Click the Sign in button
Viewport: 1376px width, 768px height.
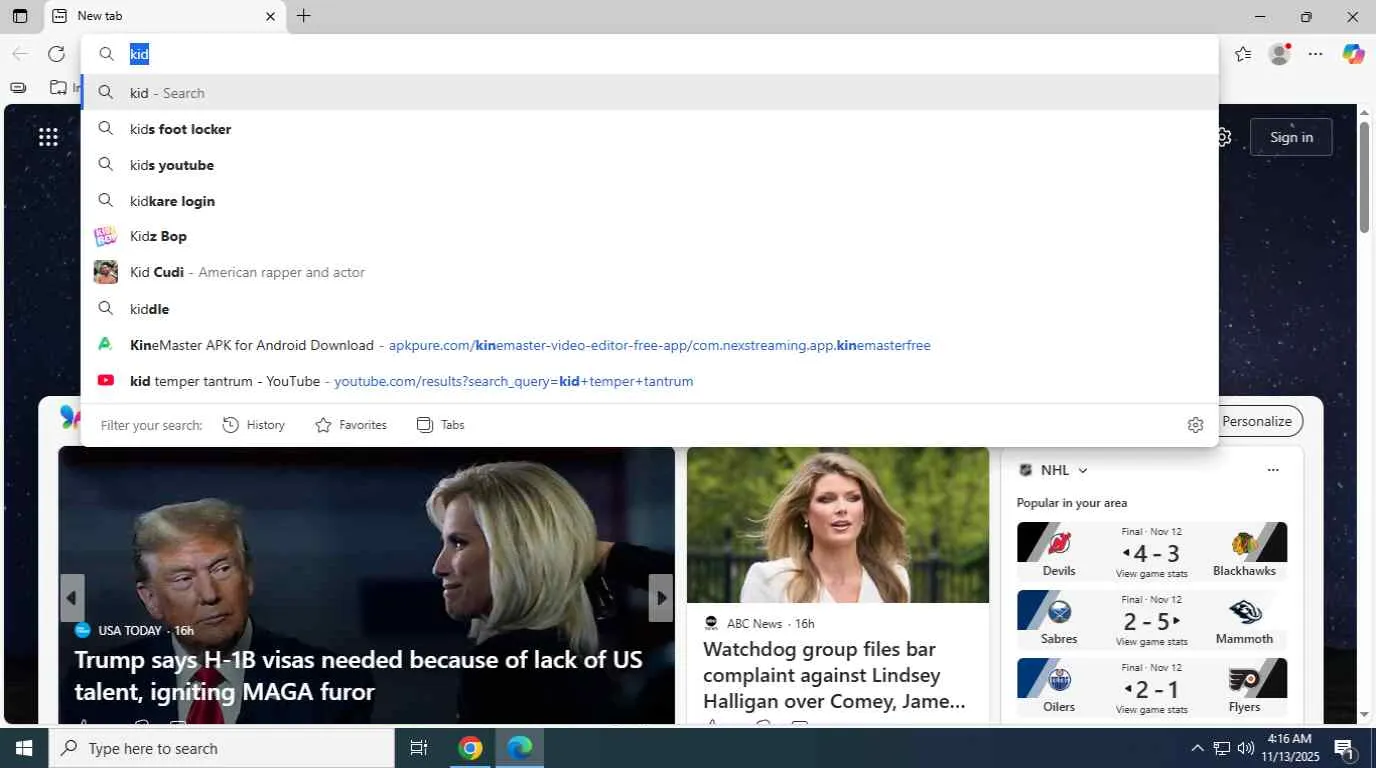point(1291,137)
